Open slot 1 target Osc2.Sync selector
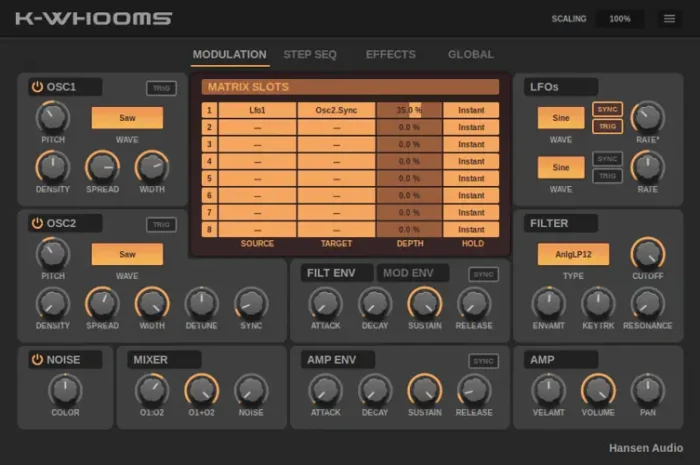The image size is (700, 465). 336,110
